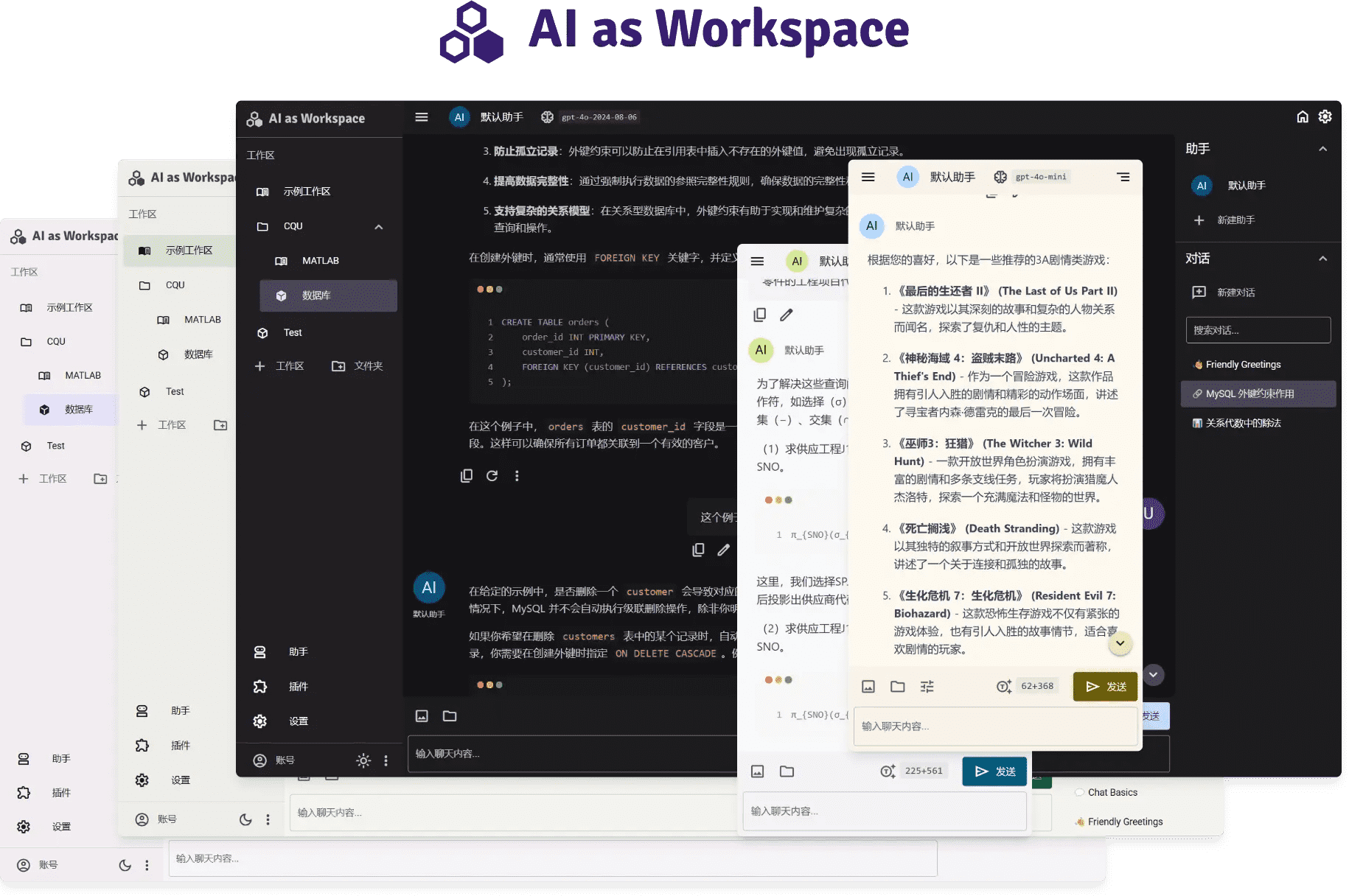Open Friendly Greetings in dark right panel
The image size is (1349, 896).
tap(1258, 365)
